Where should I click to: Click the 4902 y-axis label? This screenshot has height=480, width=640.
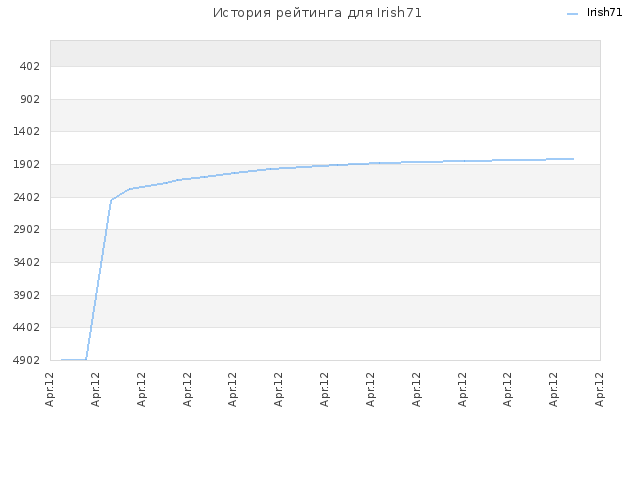point(27,360)
